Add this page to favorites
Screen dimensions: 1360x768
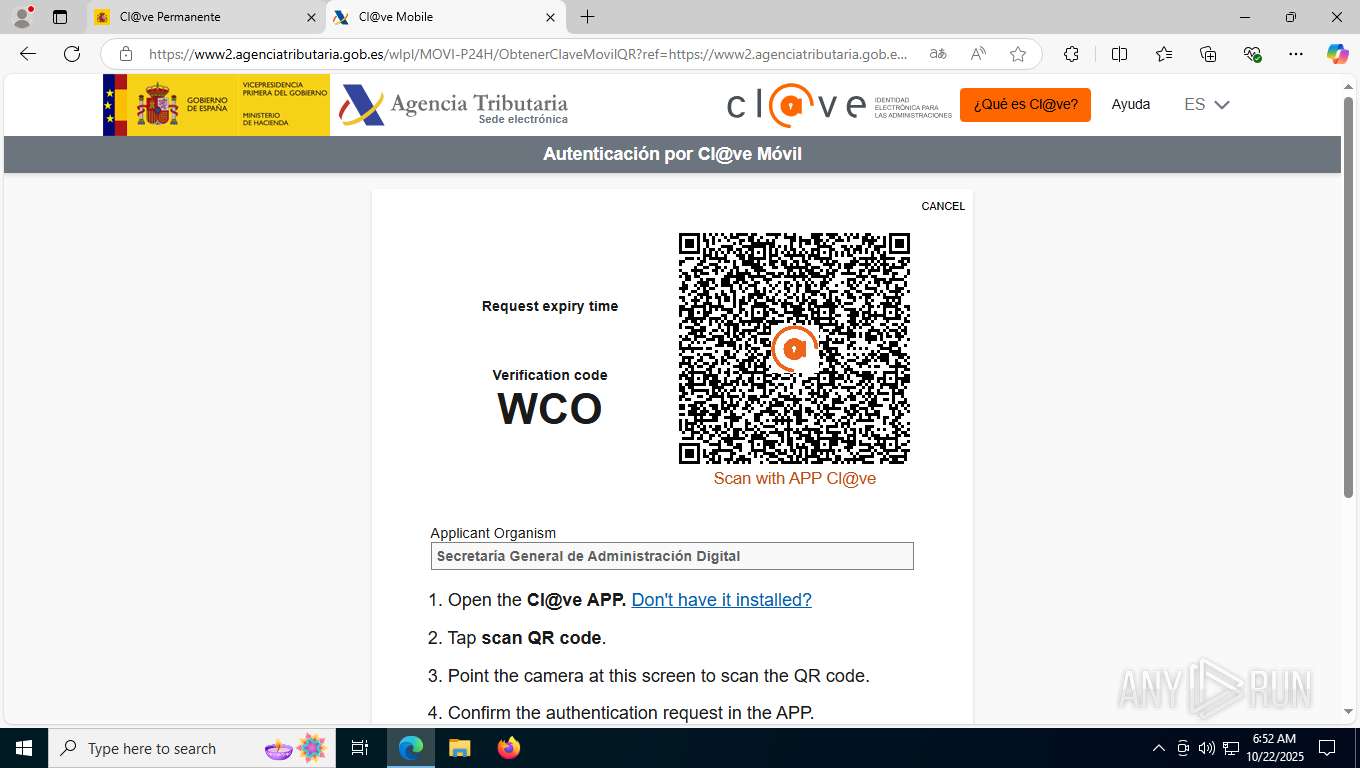[1018, 54]
